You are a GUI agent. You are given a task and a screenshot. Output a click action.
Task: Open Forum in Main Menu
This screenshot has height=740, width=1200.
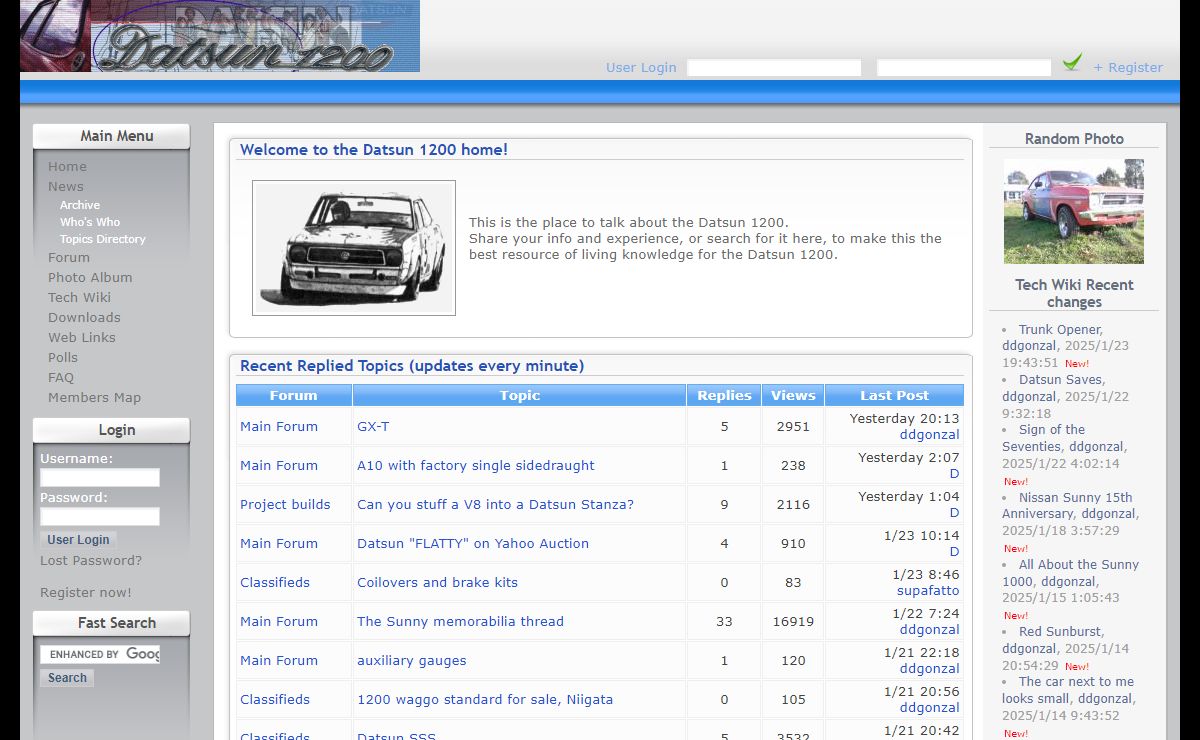coord(69,257)
